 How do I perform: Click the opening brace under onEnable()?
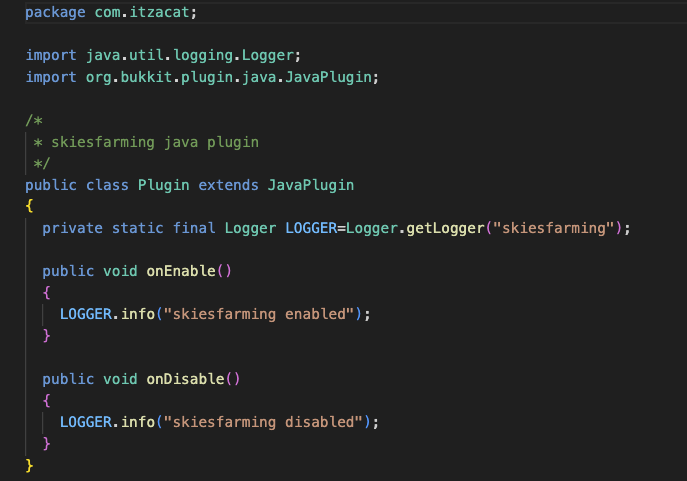point(46,292)
